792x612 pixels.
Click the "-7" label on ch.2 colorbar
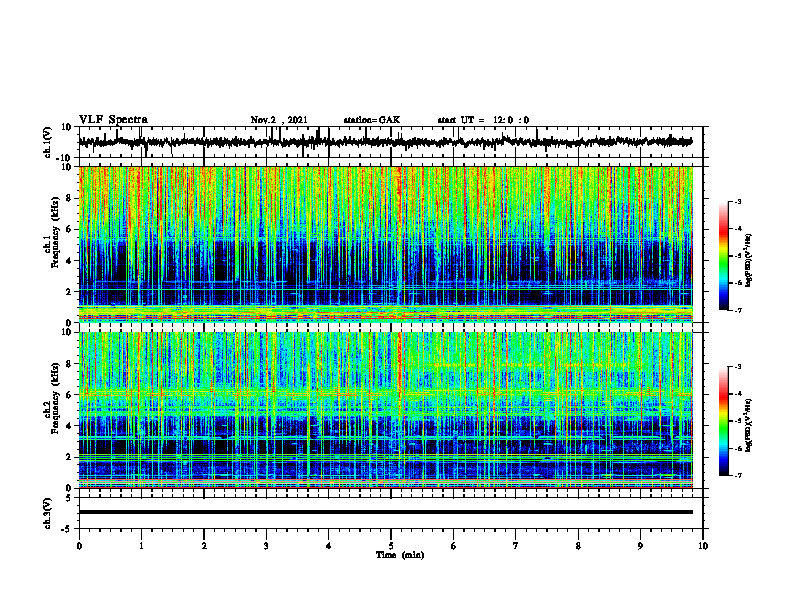pos(737,475)
